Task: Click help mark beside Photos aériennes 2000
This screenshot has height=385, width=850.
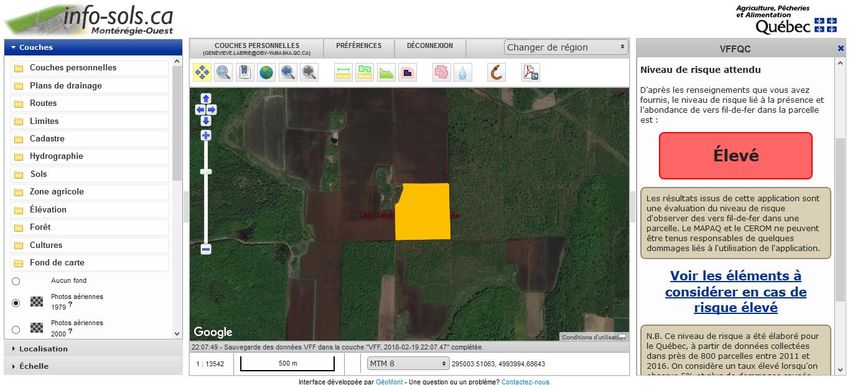Action: pos(70,331)
